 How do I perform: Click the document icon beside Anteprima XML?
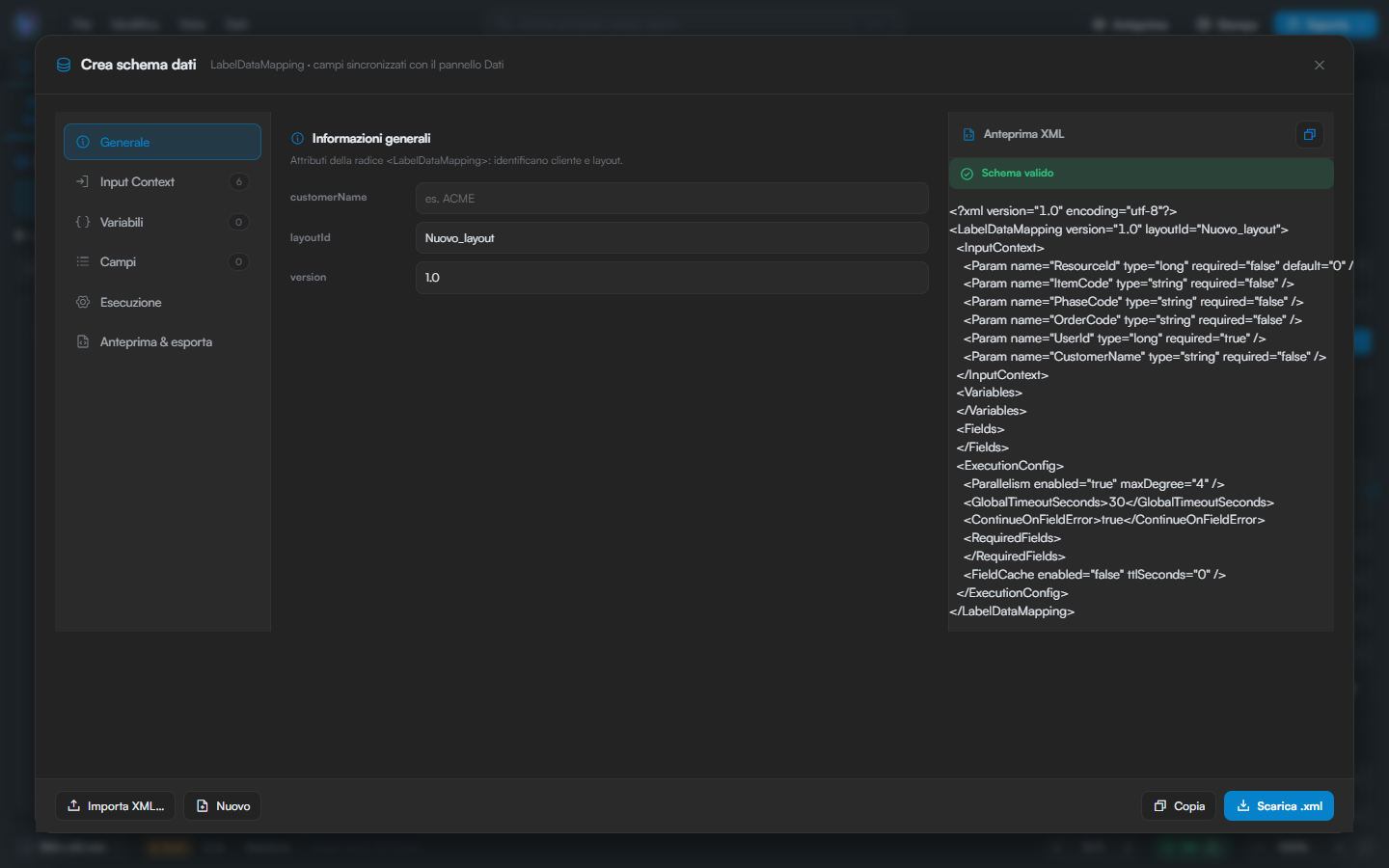(x=968, y=134)
